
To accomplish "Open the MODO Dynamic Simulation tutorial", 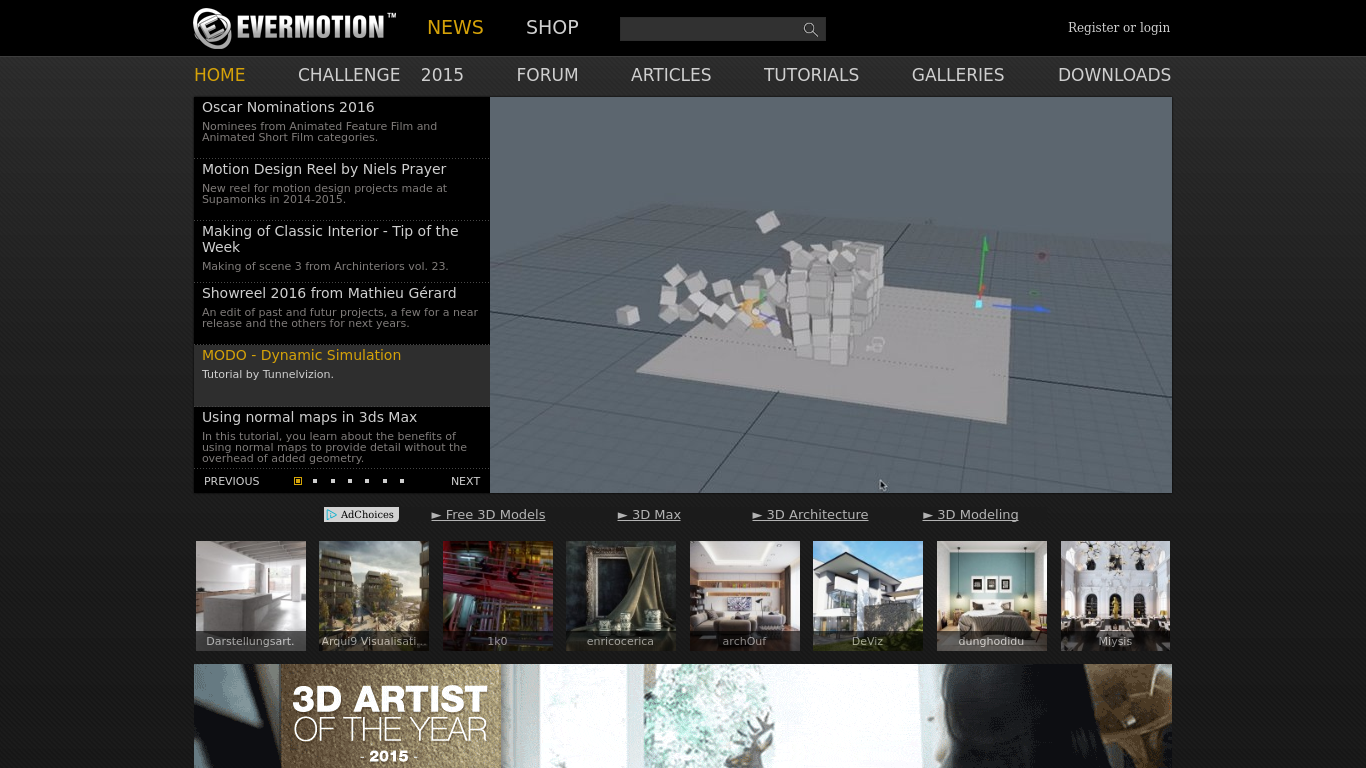I will click(301, 355).
